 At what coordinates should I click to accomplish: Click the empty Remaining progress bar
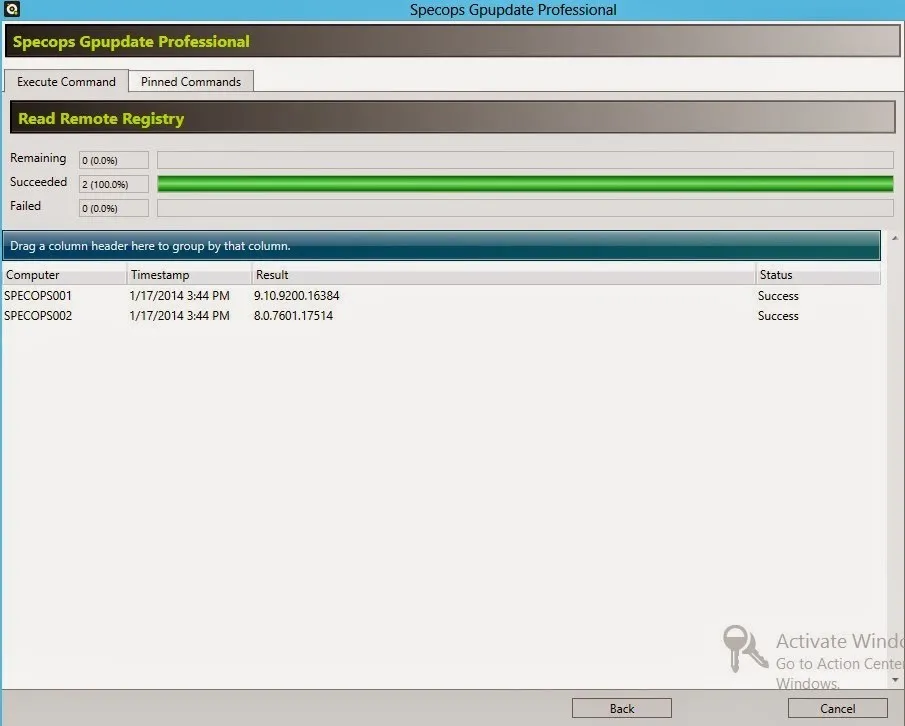click(x=525, y=160)
